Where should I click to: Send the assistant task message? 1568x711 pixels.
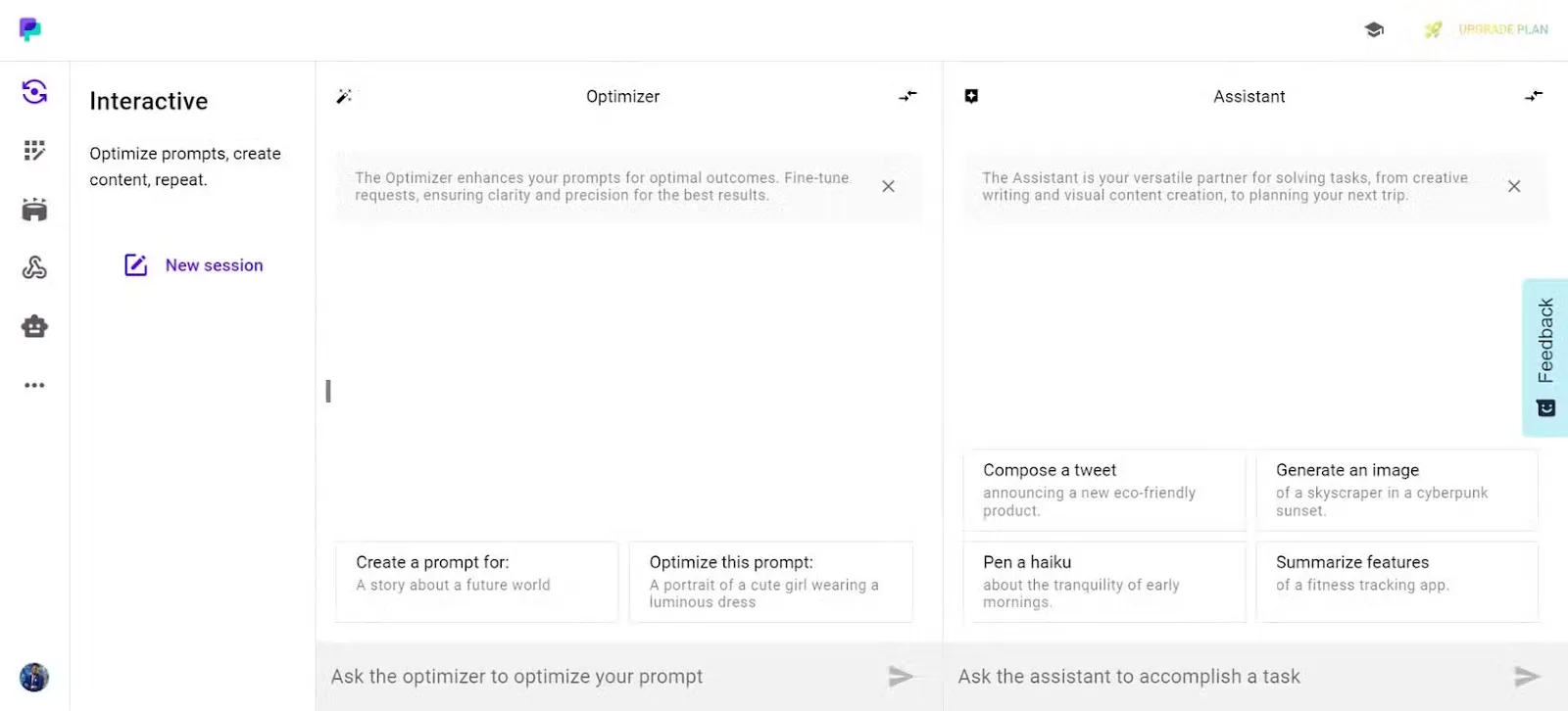1526,676
